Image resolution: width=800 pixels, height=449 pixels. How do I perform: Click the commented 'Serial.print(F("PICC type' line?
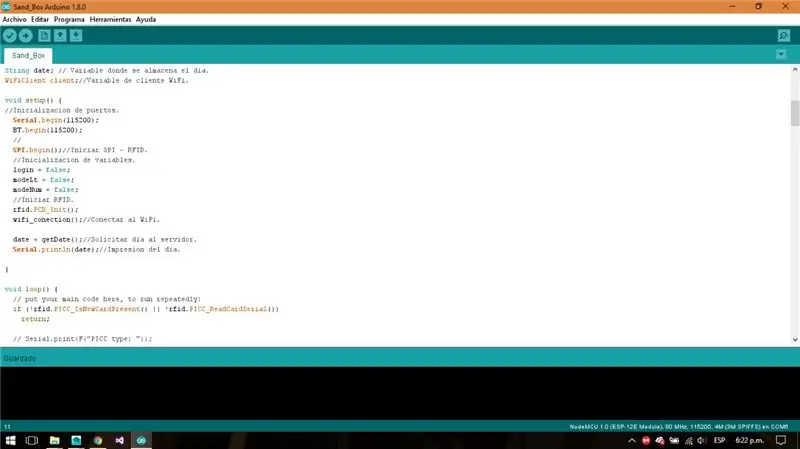point(82,339)
